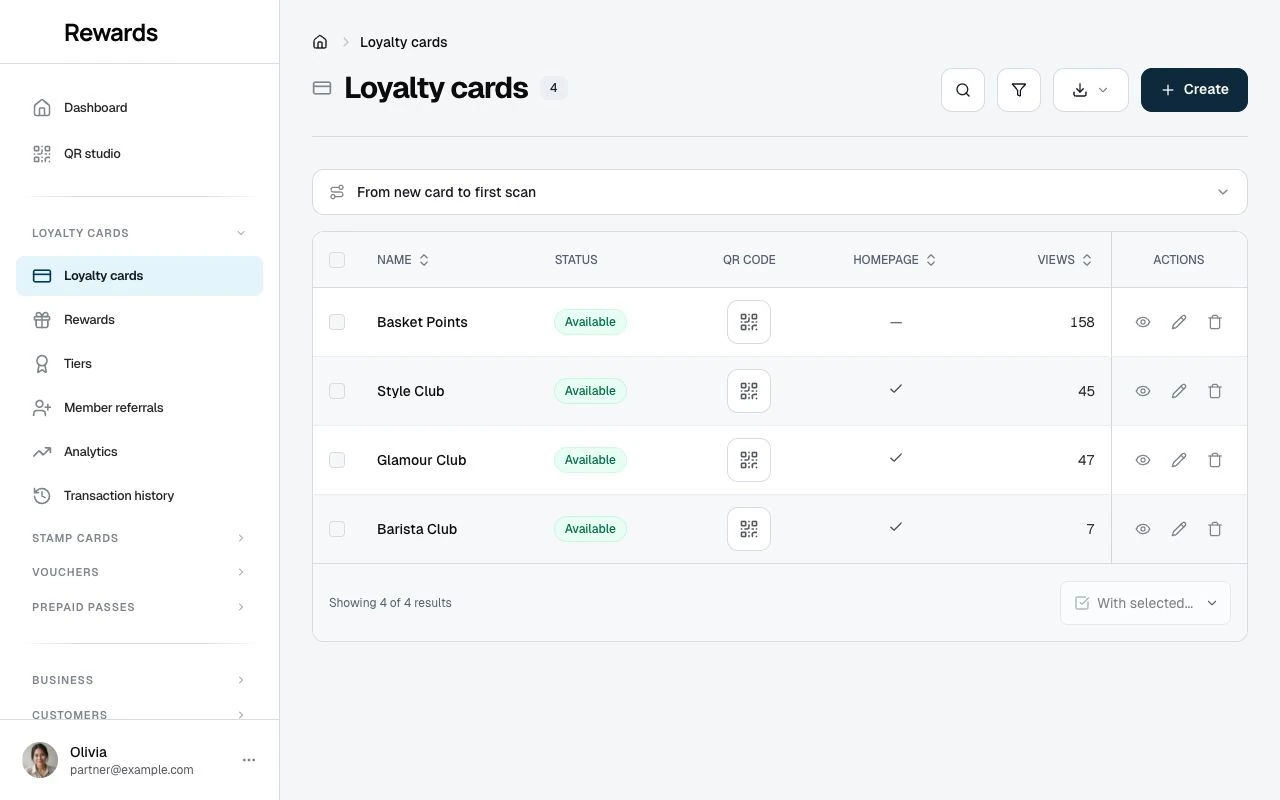
Task: Check the Glamour Club row checkbox
Action: 337,460
